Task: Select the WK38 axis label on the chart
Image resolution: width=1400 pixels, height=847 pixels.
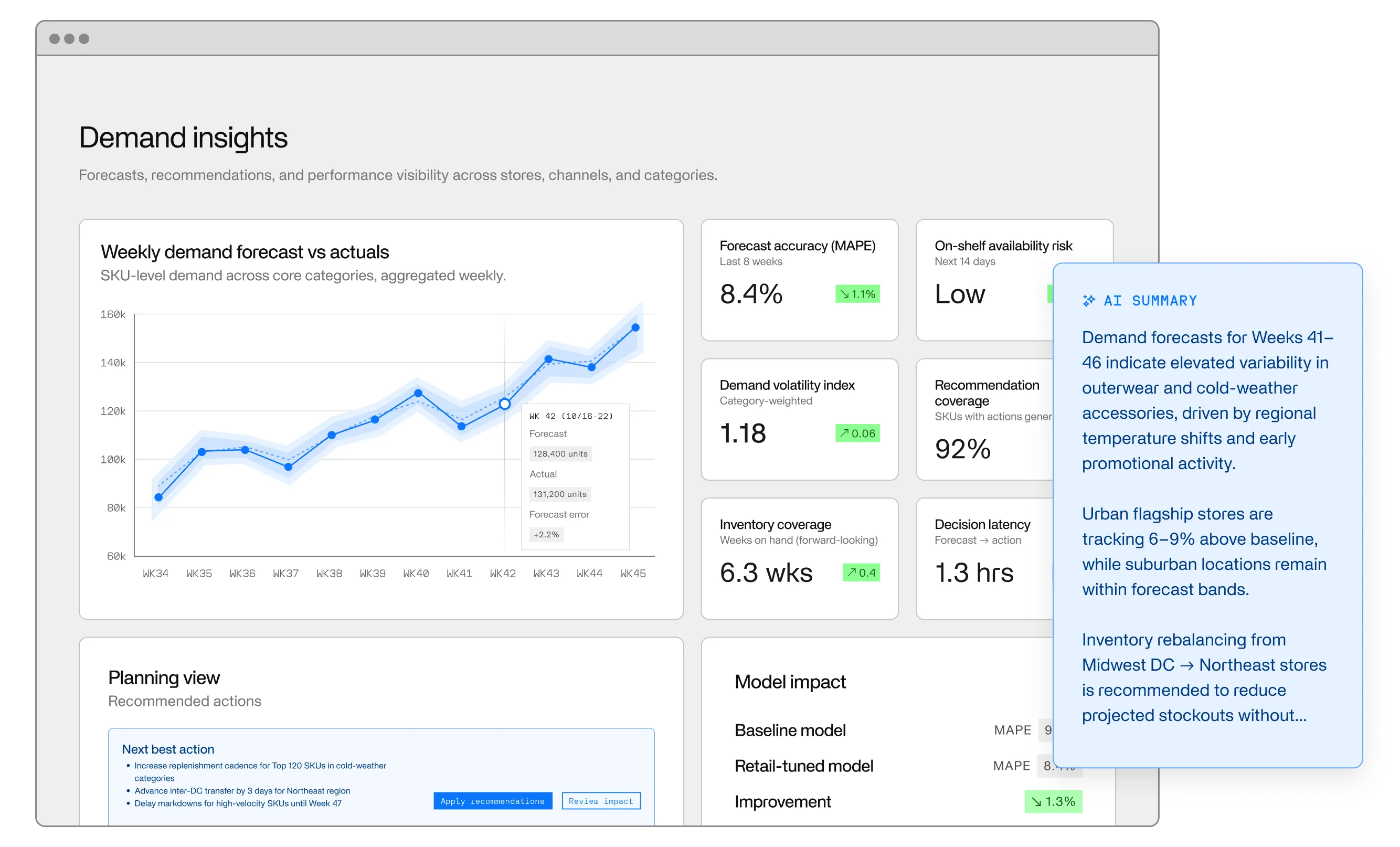Action: [330, 573]
